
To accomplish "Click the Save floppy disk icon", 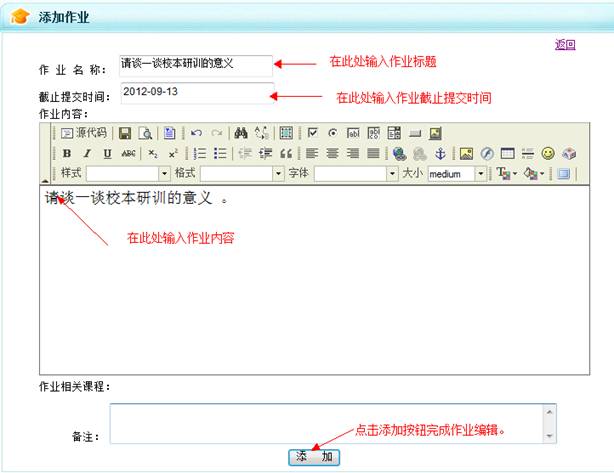I will [125, 134].
